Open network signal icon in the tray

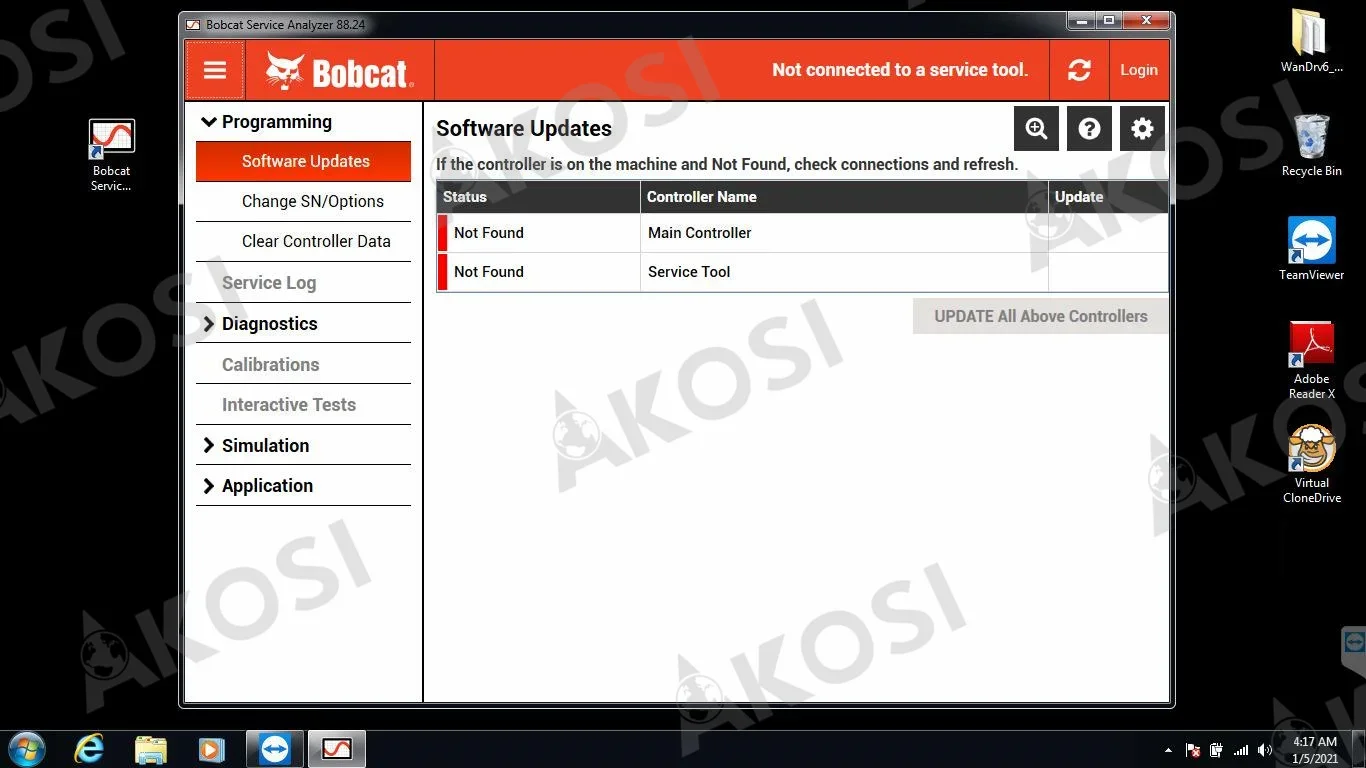[x=1241, y=750]
